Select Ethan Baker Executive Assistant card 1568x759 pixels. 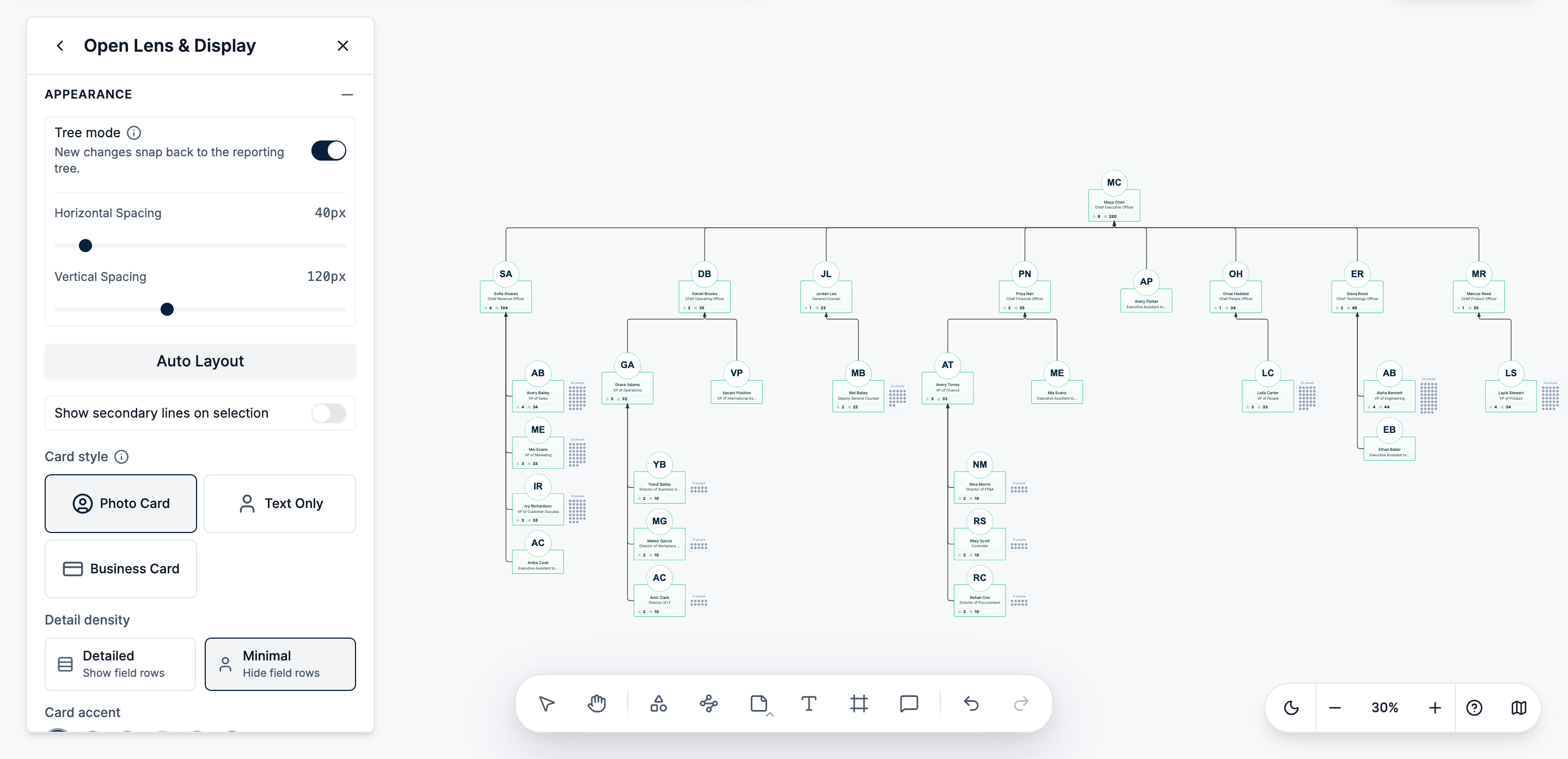[1389, 449]
